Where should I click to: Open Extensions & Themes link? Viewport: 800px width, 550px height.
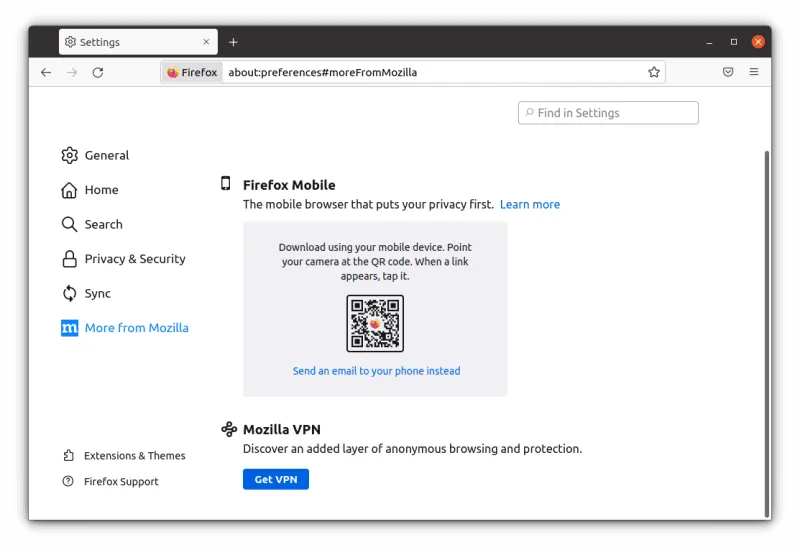(134, 456)
